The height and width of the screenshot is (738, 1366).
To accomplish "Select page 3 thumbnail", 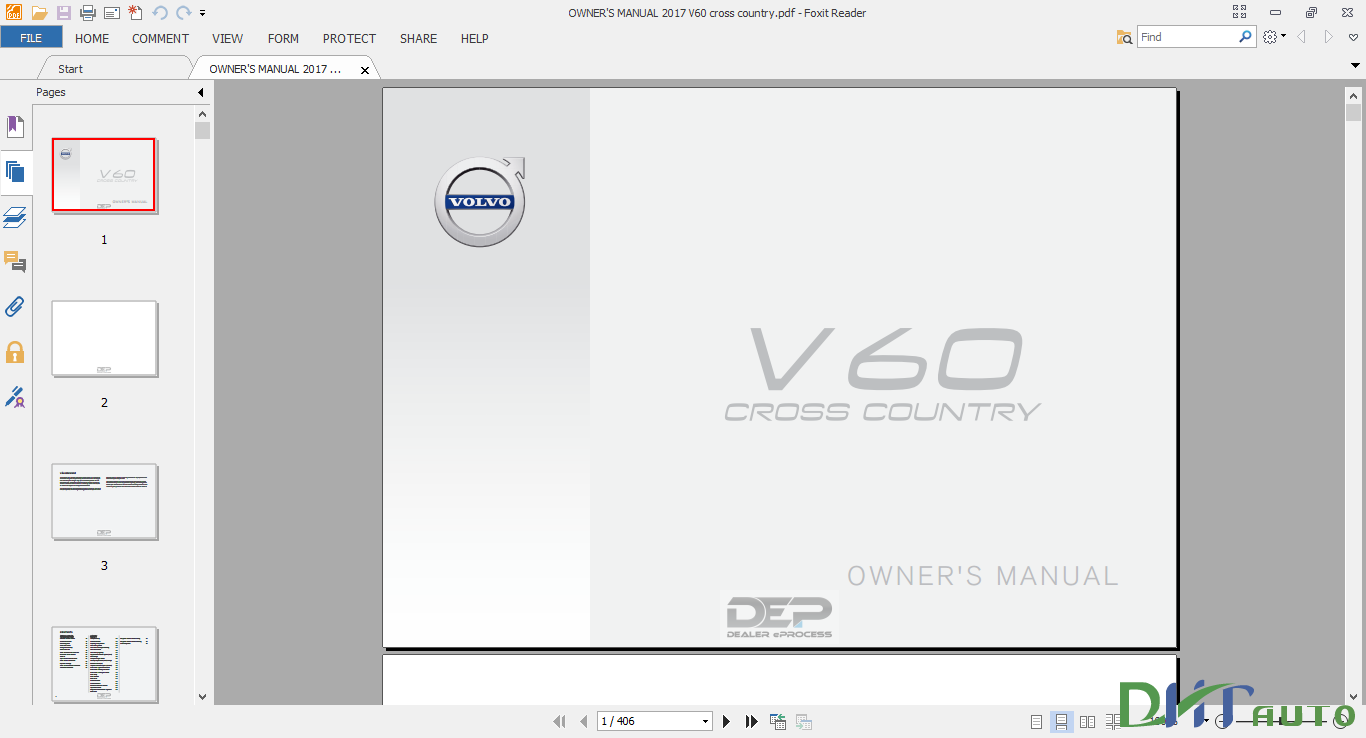I will pos(104,501).
